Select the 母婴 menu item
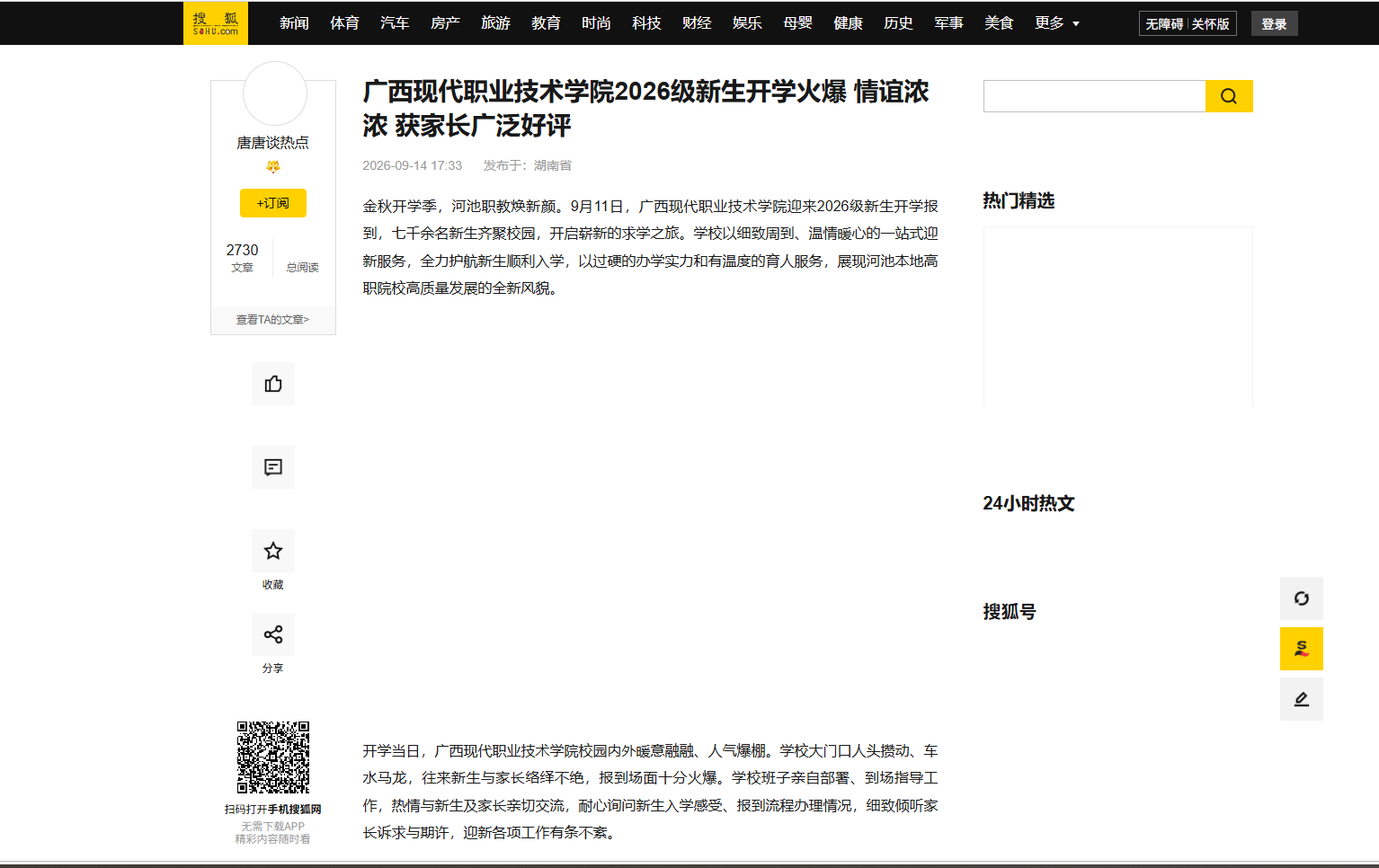The image size is (1379, 868). (797, 23)
